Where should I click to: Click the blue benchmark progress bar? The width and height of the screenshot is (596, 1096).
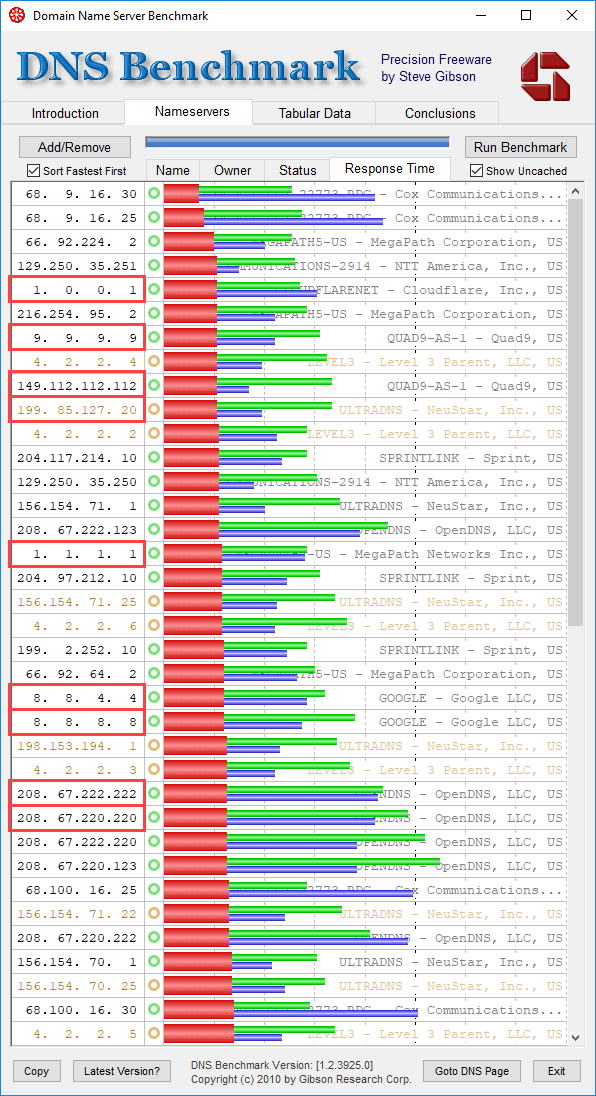click(x=297, y=142)
